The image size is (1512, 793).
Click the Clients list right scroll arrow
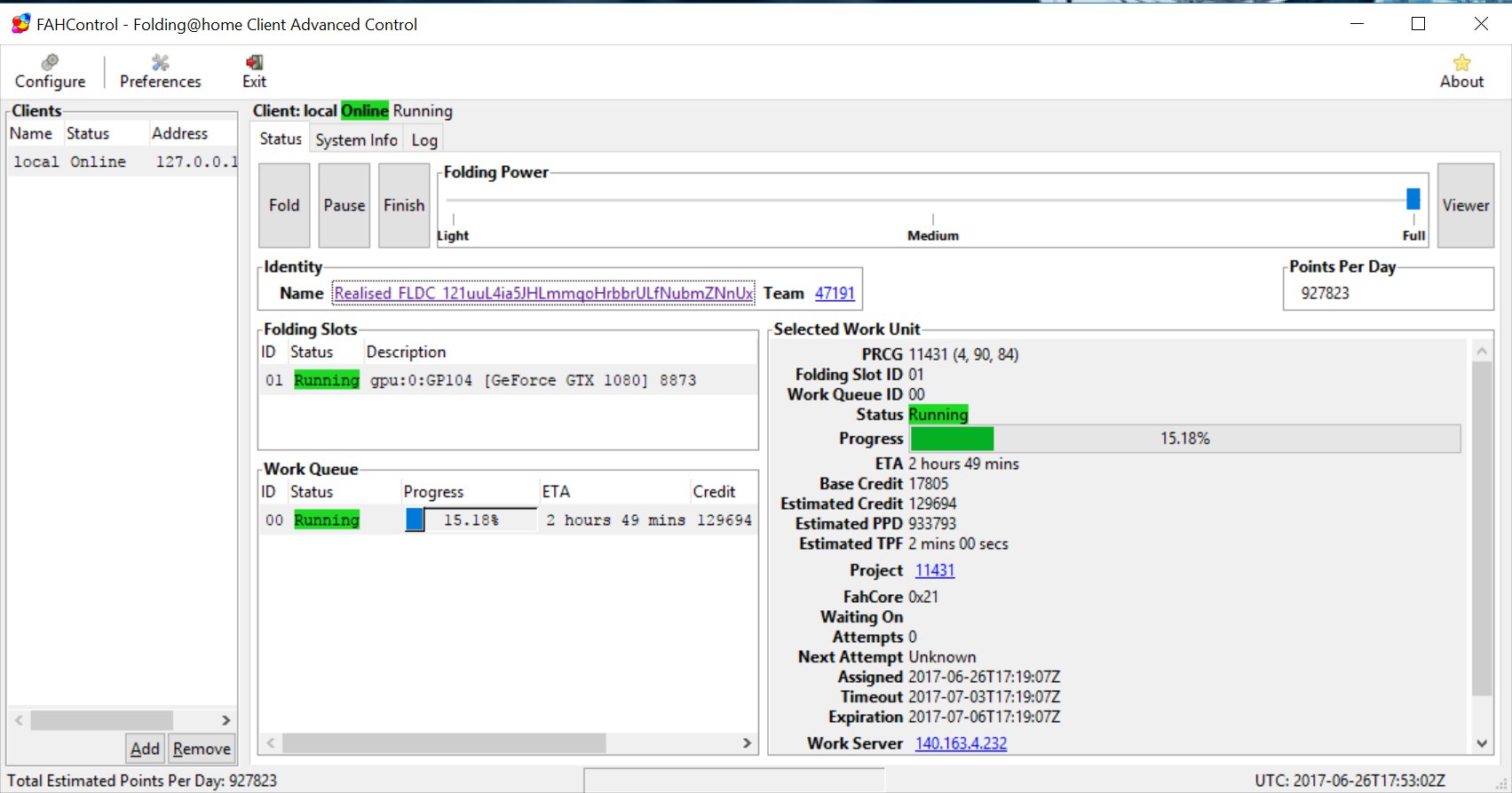pyautogui.click(x=226, y=720)
